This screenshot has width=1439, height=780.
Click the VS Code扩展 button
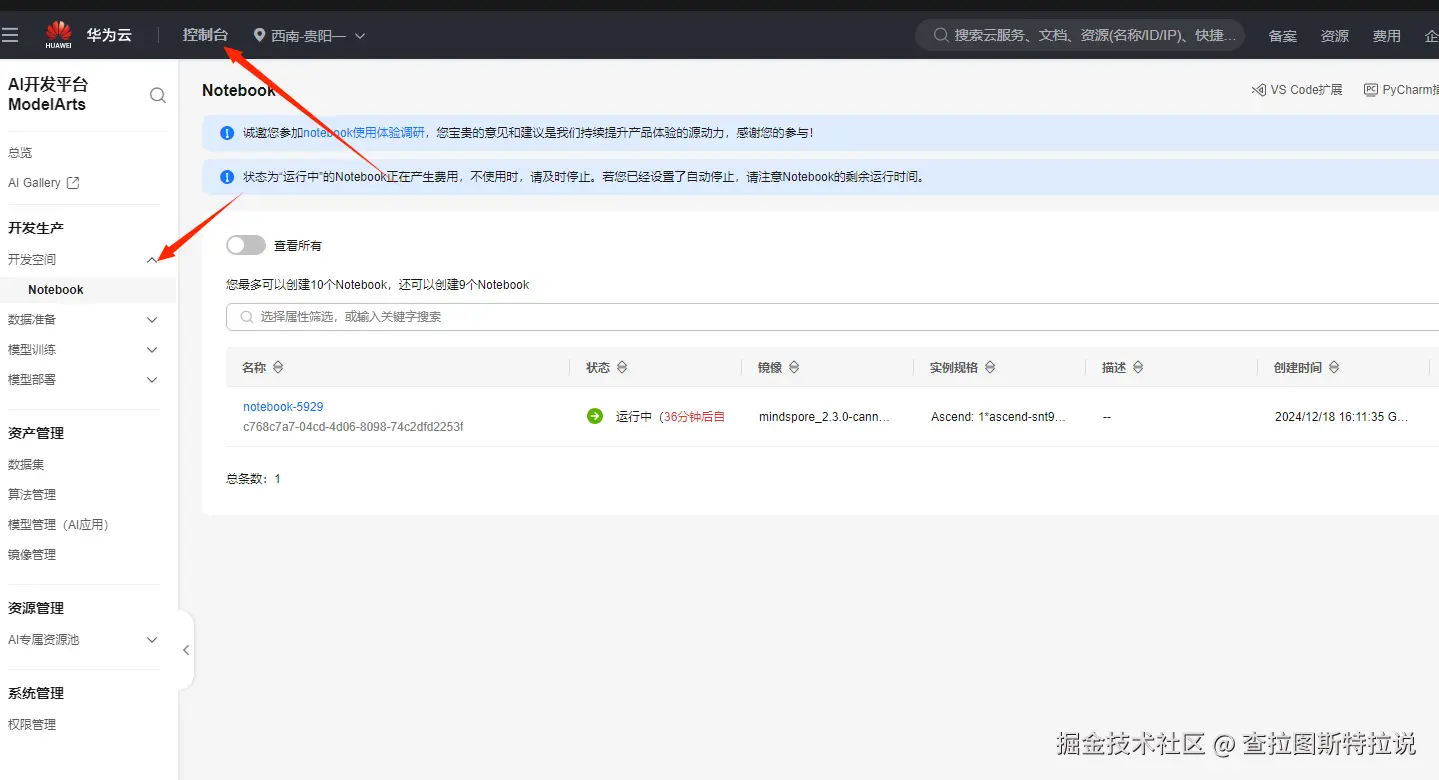pos(1297,90)
